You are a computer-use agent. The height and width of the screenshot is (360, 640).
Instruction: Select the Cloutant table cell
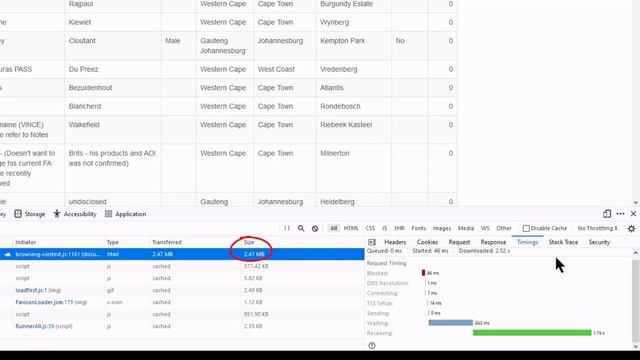[113, 46]
